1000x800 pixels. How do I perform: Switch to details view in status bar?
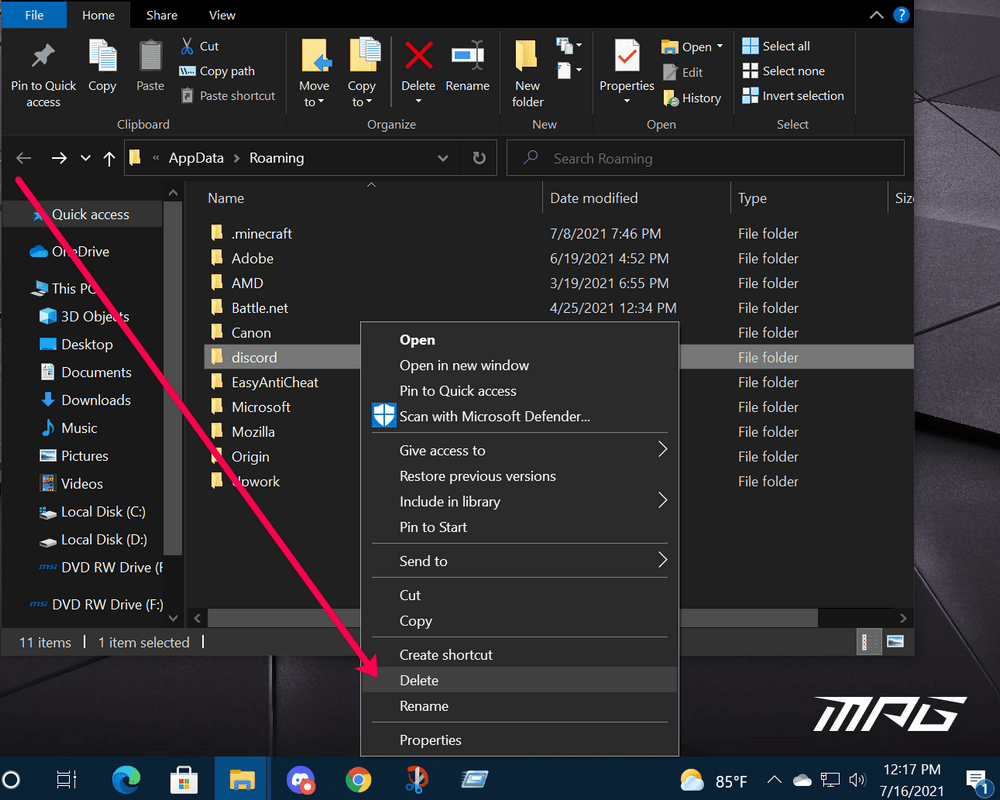[867, 641]
